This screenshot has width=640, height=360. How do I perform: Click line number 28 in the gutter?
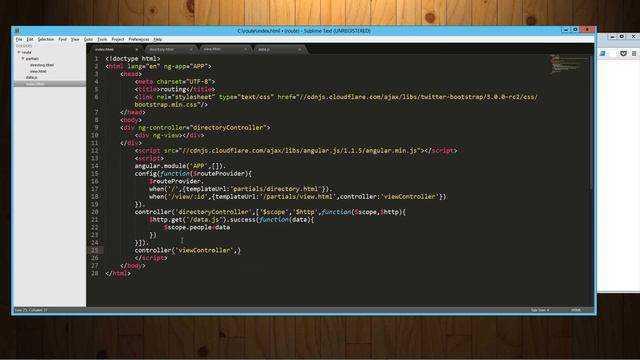coord(95,273)
